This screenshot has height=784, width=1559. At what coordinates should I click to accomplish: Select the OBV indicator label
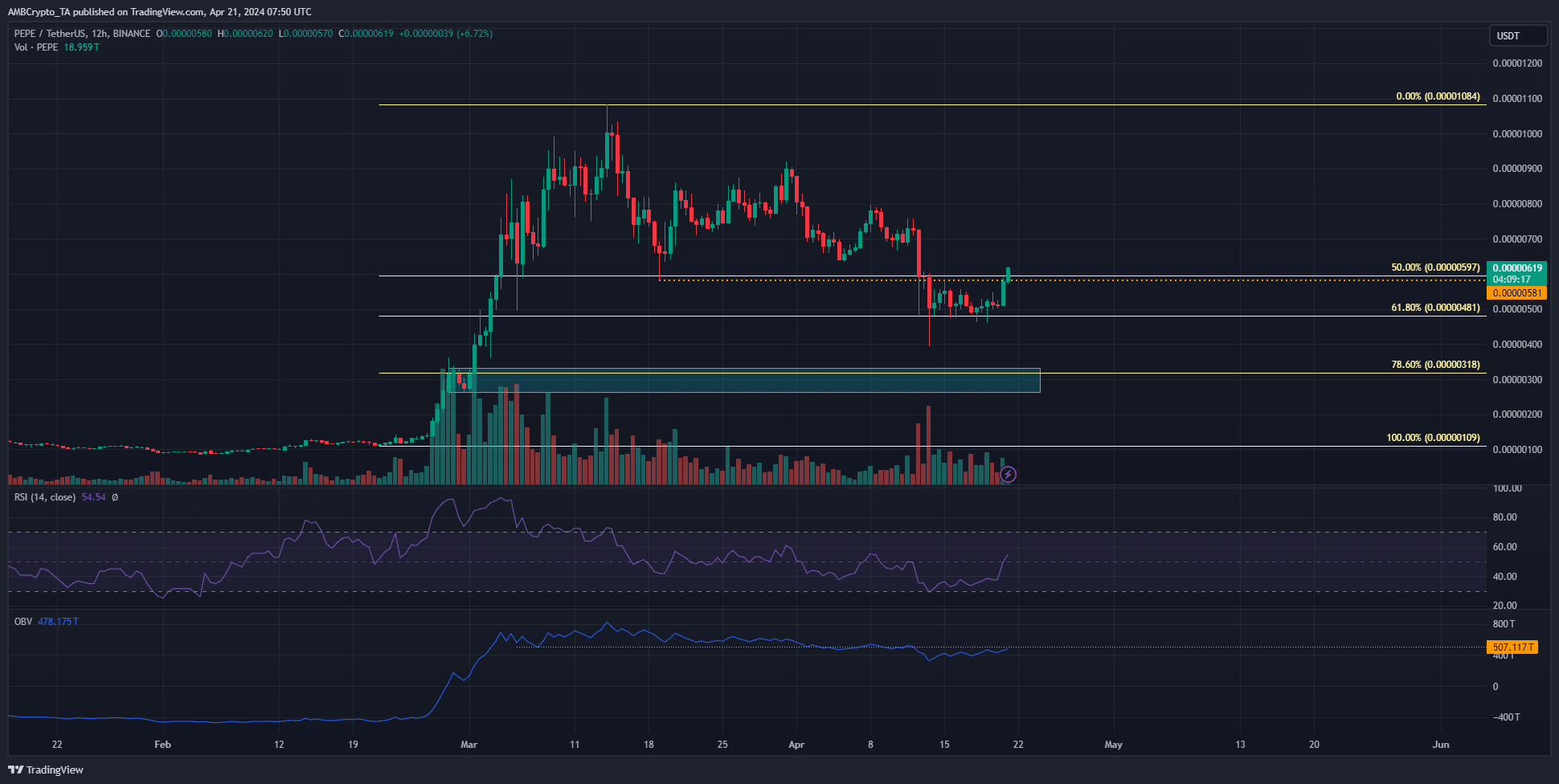click(23, 622)
